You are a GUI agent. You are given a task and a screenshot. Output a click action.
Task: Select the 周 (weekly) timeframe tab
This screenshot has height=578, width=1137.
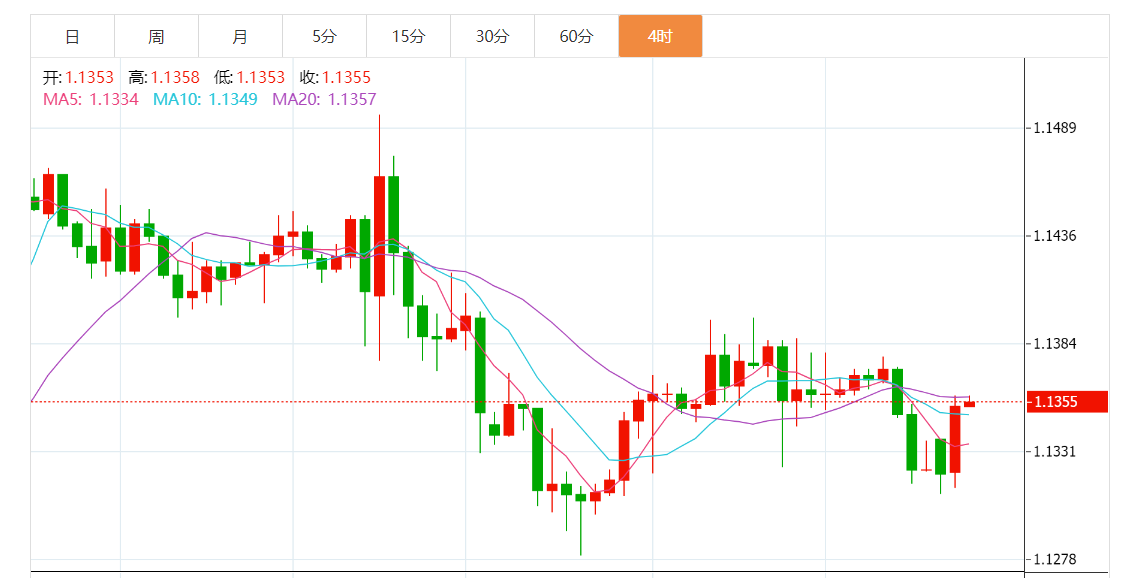click(x=156, y=37)
